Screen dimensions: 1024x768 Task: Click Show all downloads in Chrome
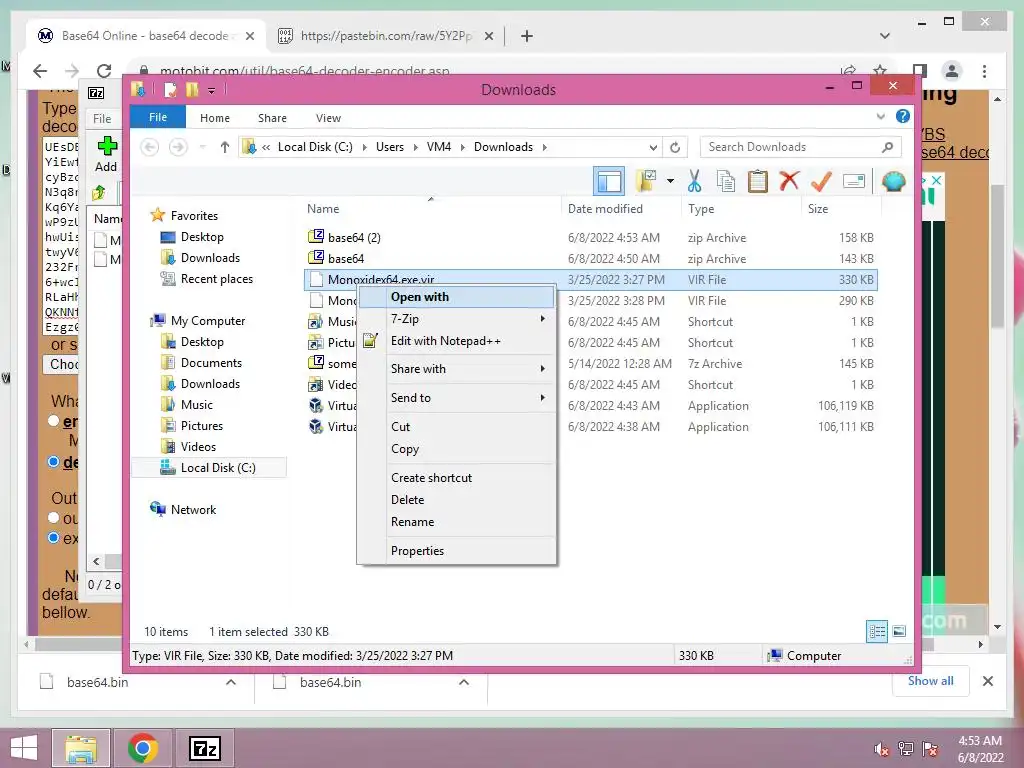click(x=930, y=680)
